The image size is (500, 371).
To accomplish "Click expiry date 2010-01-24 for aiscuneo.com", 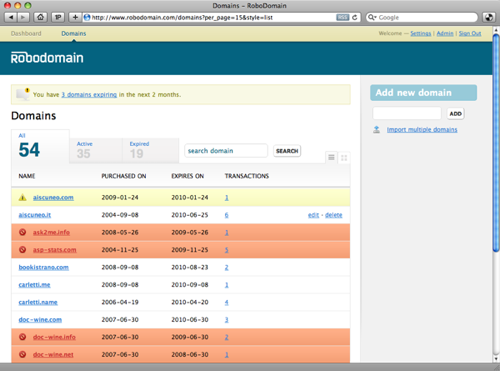I will [x=190, y=198].
